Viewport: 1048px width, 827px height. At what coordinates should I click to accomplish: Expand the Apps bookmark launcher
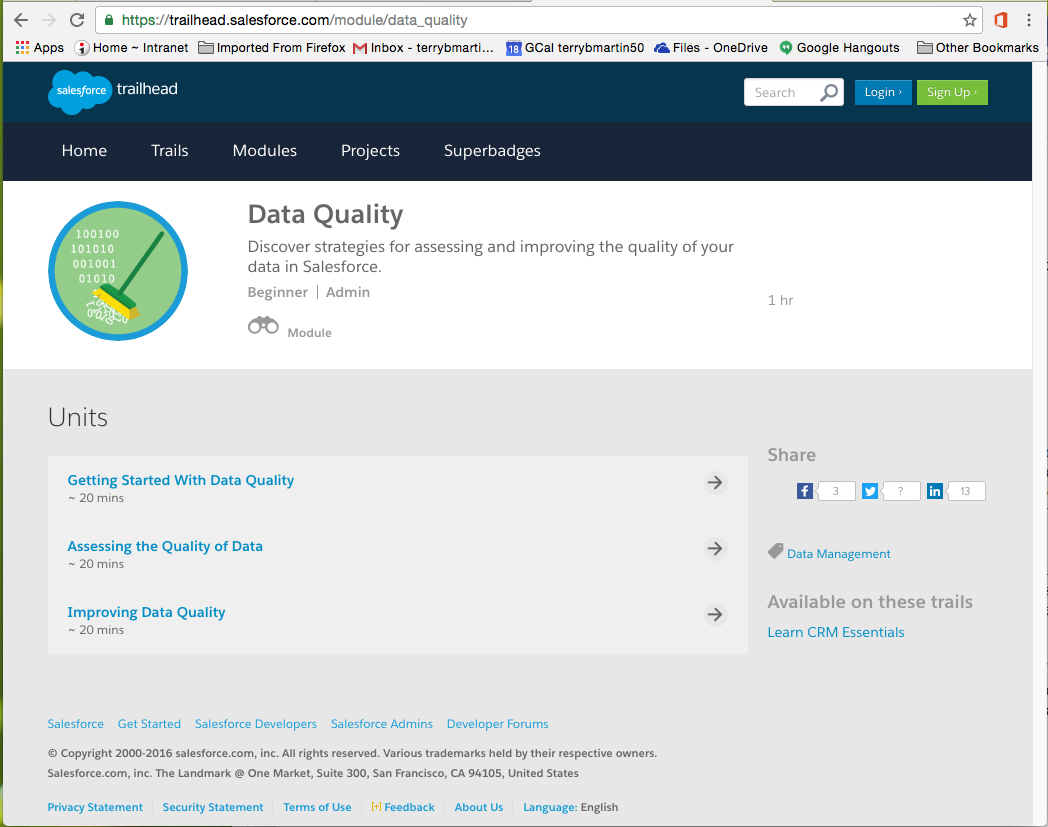click(x=22, y=47)
